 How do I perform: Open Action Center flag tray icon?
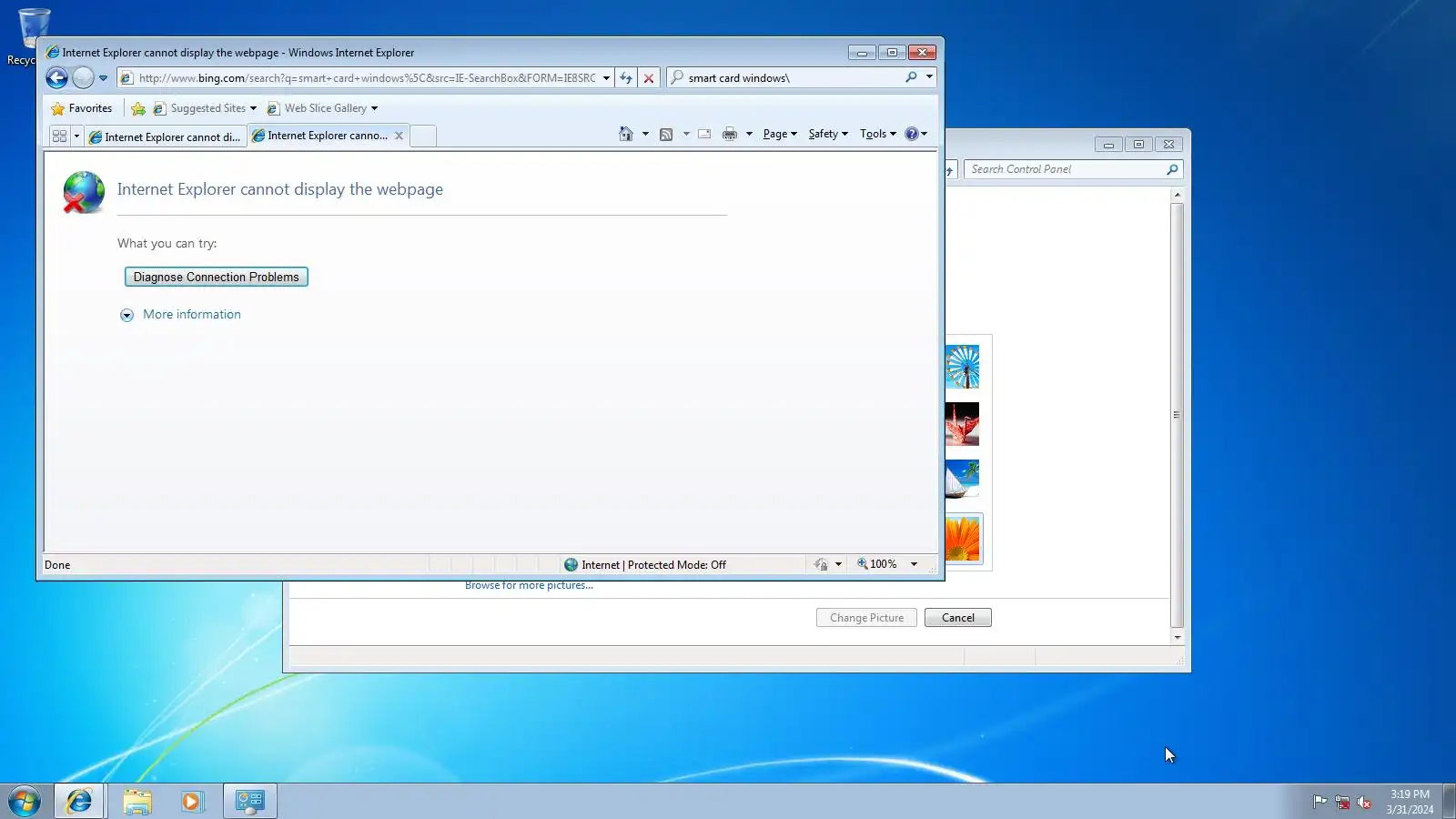[x=1319, y=802]
